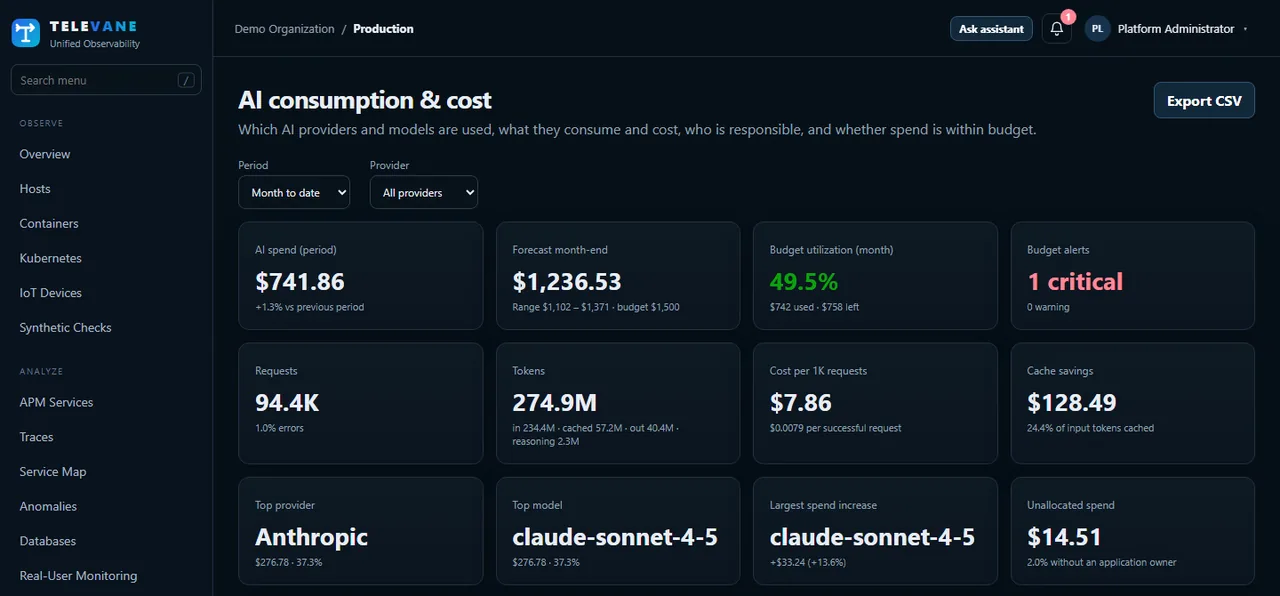
Task: Open the Period dropdown
Action: [294, 192]
